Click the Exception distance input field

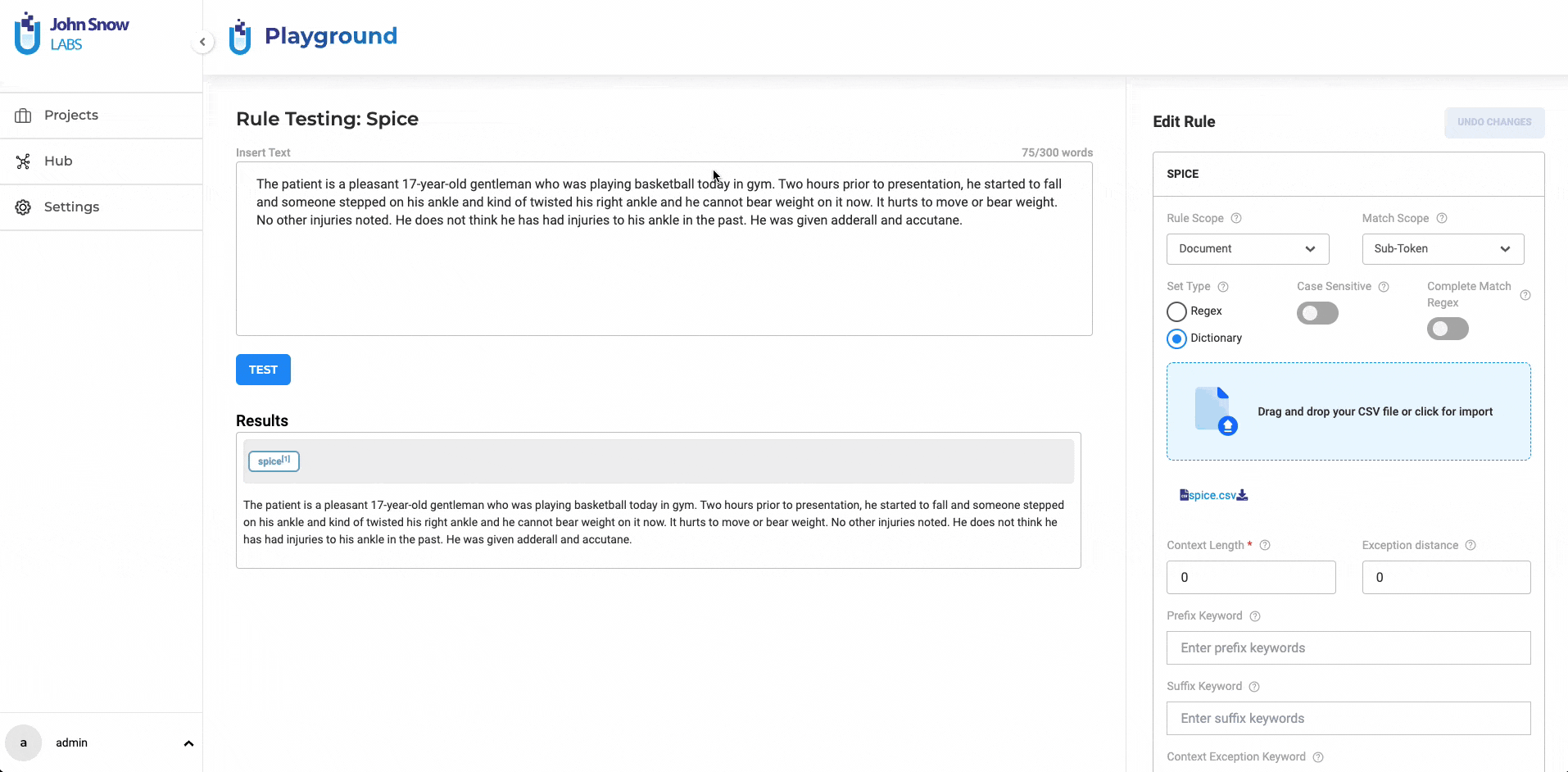[1446, 578]
